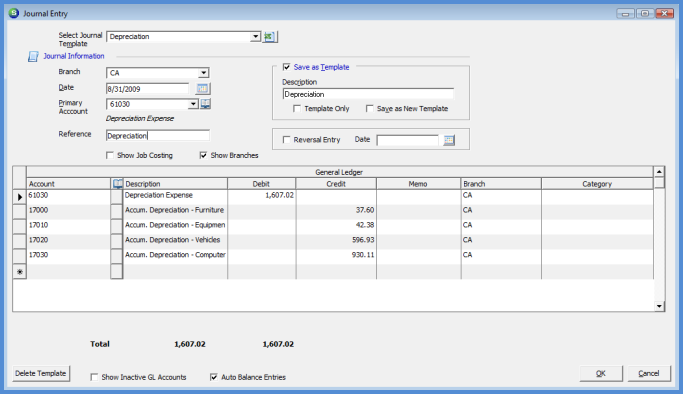Click the template Description text field
Viewport: 683px width, 394px height.
pyautogui.click(x=368, y=94)
